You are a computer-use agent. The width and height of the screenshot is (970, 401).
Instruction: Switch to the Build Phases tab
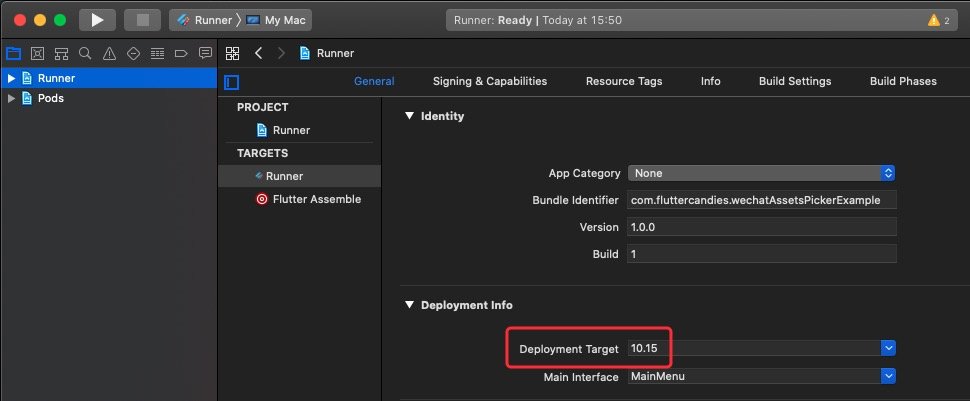point(903,81)
